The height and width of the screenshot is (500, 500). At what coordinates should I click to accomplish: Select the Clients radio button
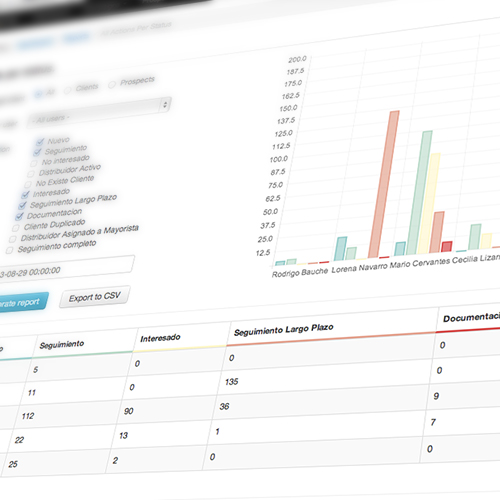click(x=67, y=90)
